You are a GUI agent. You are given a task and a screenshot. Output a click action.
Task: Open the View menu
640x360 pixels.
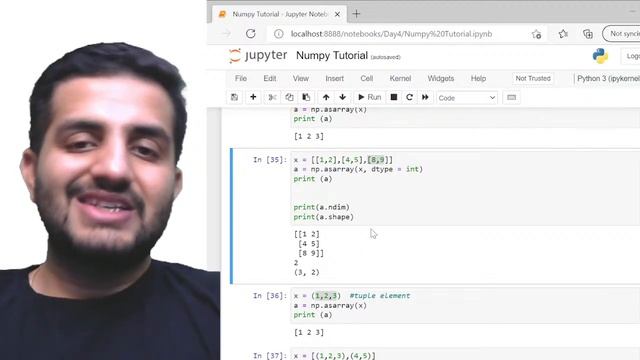pos(301,78)
